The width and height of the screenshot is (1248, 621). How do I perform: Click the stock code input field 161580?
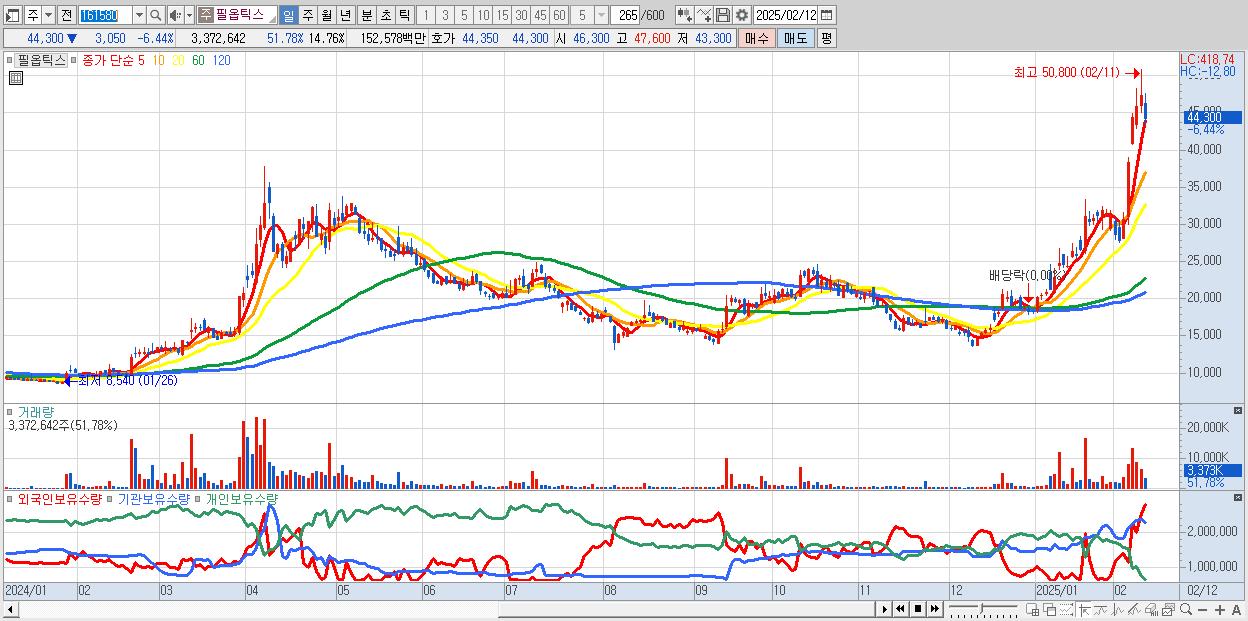pos(105,15)
